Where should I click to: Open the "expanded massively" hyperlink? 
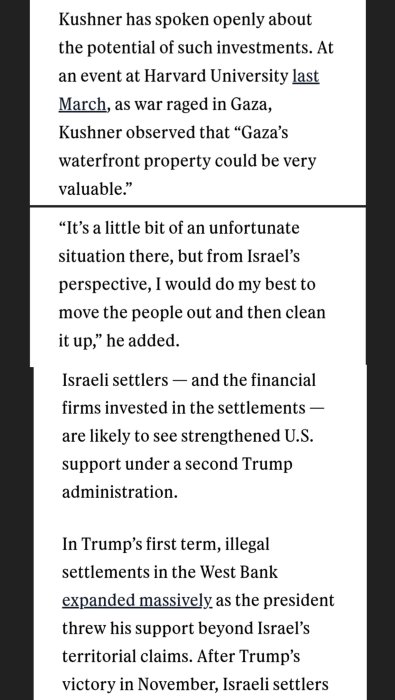[x=137, y=600]
